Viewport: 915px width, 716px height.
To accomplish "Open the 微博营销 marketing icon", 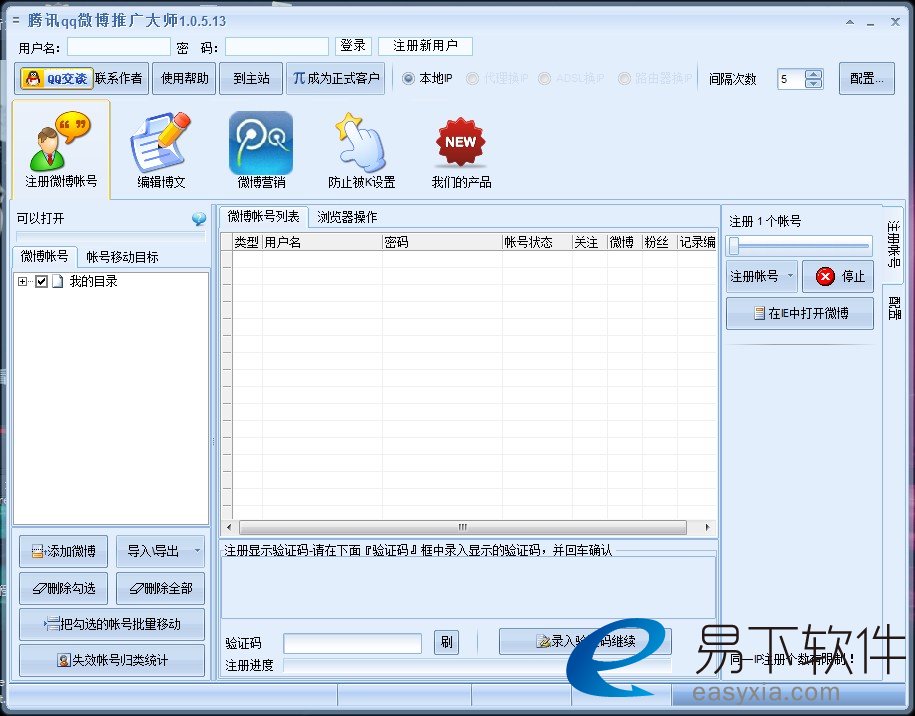I will pos(261,149).
